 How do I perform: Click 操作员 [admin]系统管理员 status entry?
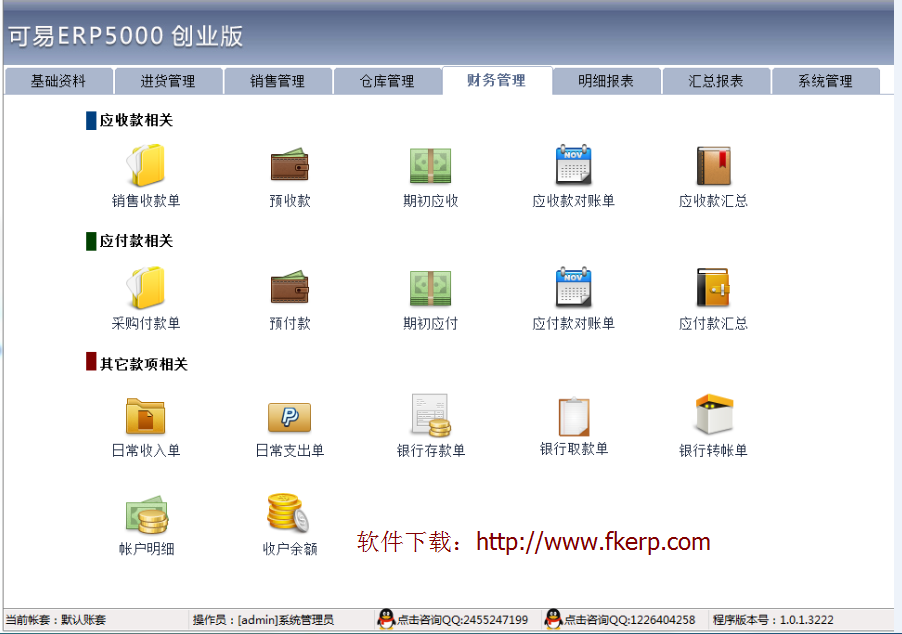pyautogui.click(x=263, y=620)
